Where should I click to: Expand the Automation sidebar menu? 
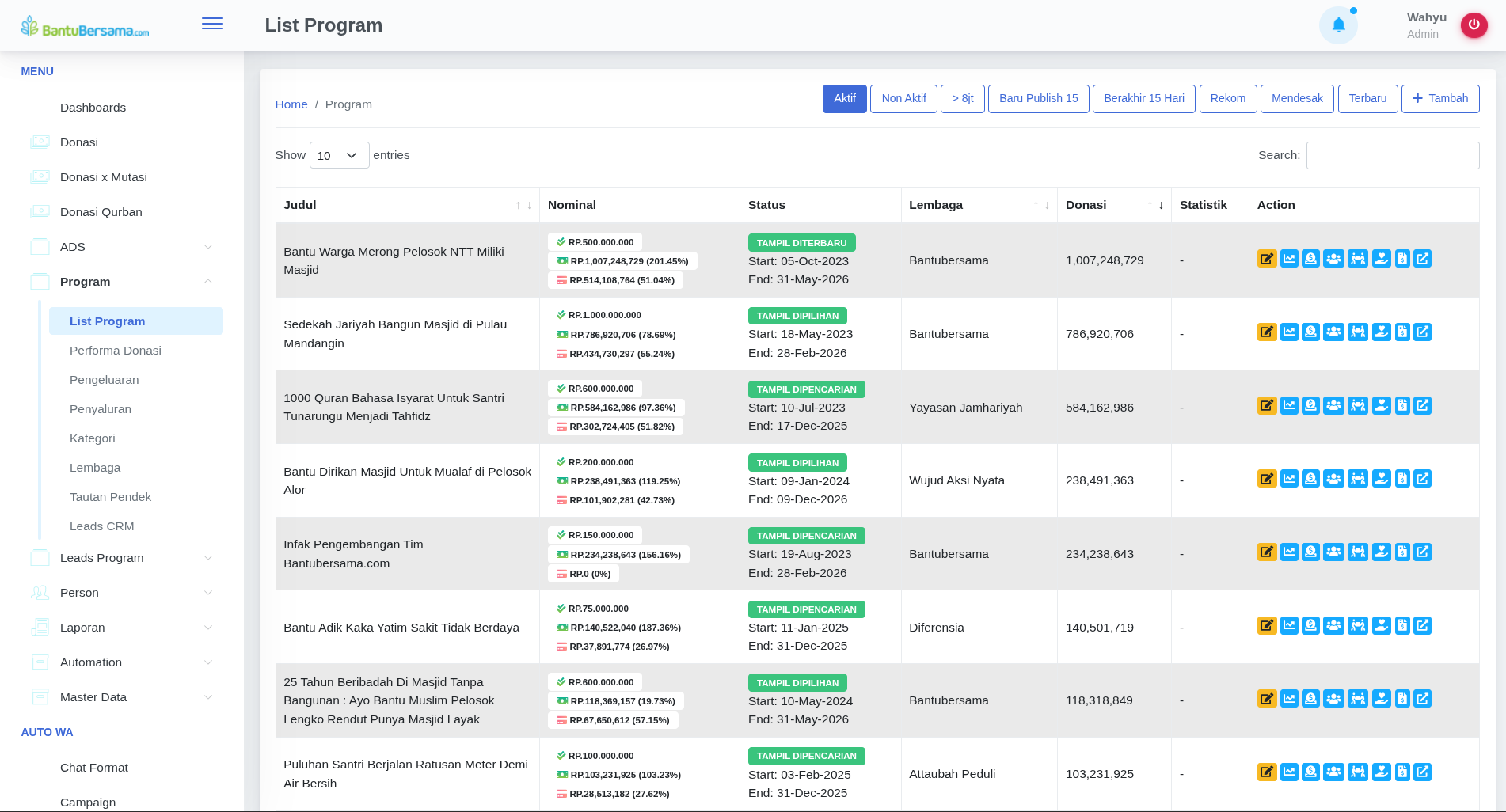point(122,662)
